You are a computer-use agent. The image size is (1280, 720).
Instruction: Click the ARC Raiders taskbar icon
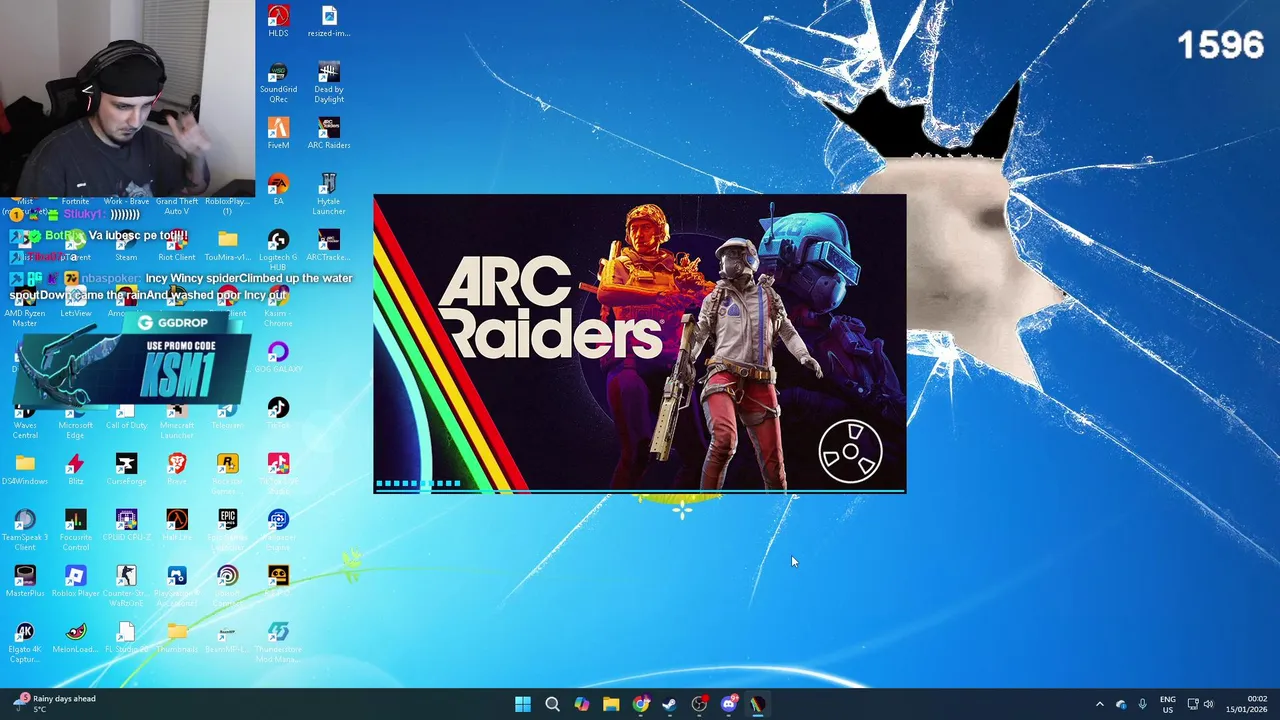(757, 704)
